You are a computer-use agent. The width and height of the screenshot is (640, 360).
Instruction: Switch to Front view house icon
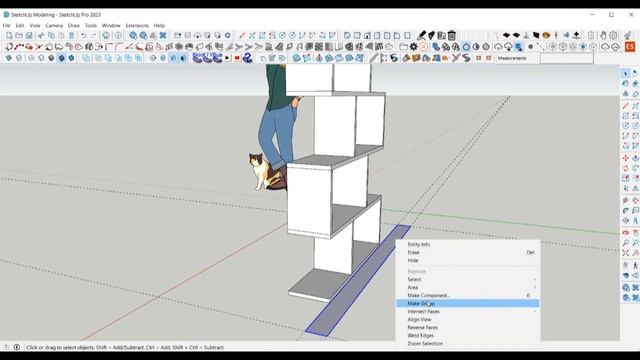[367, 36]
